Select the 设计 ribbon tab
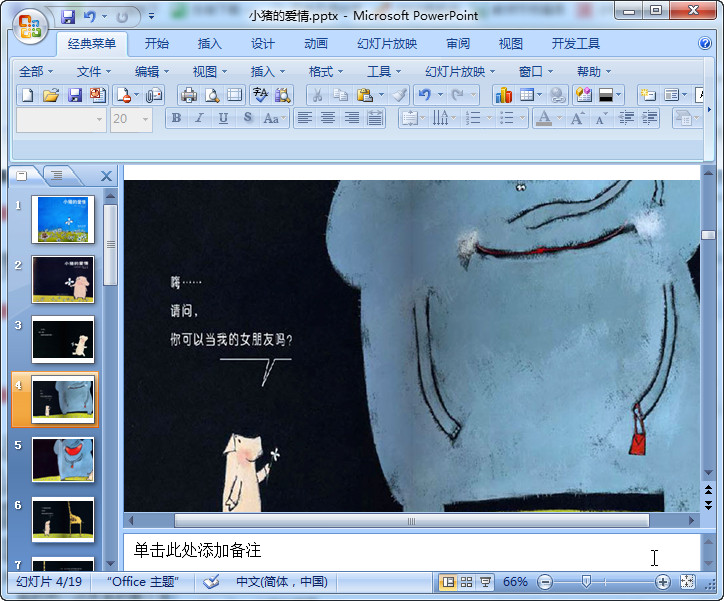The width and height of the screenshot is (724, 601). coord(263,44)
